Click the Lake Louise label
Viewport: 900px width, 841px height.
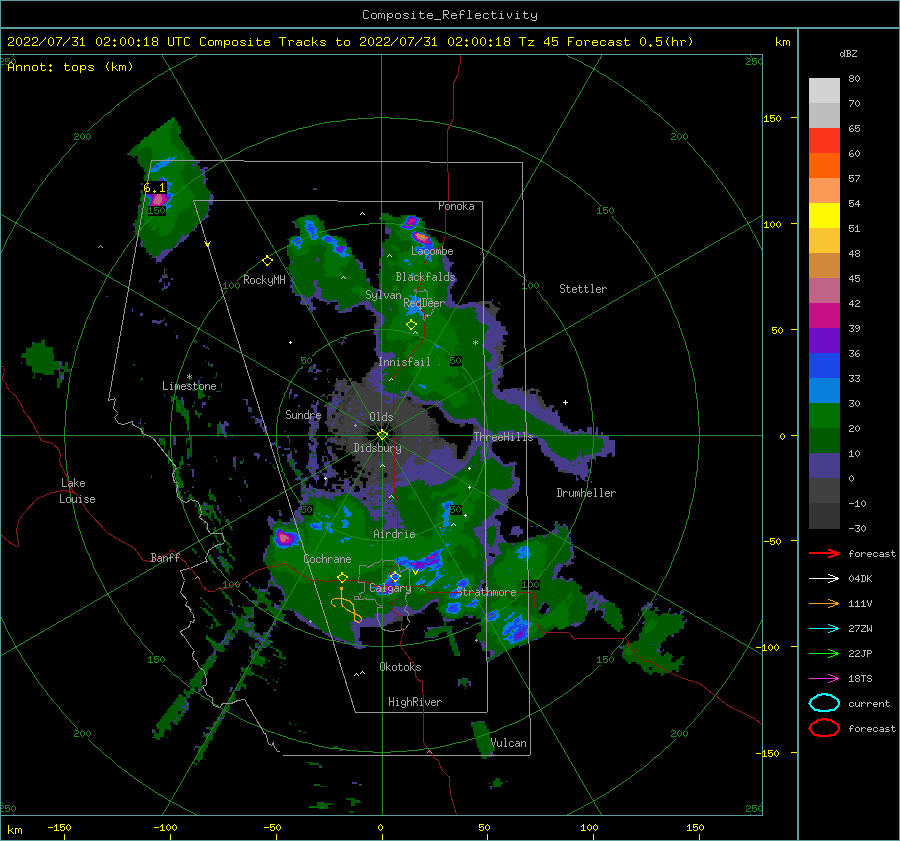point(77,491)
